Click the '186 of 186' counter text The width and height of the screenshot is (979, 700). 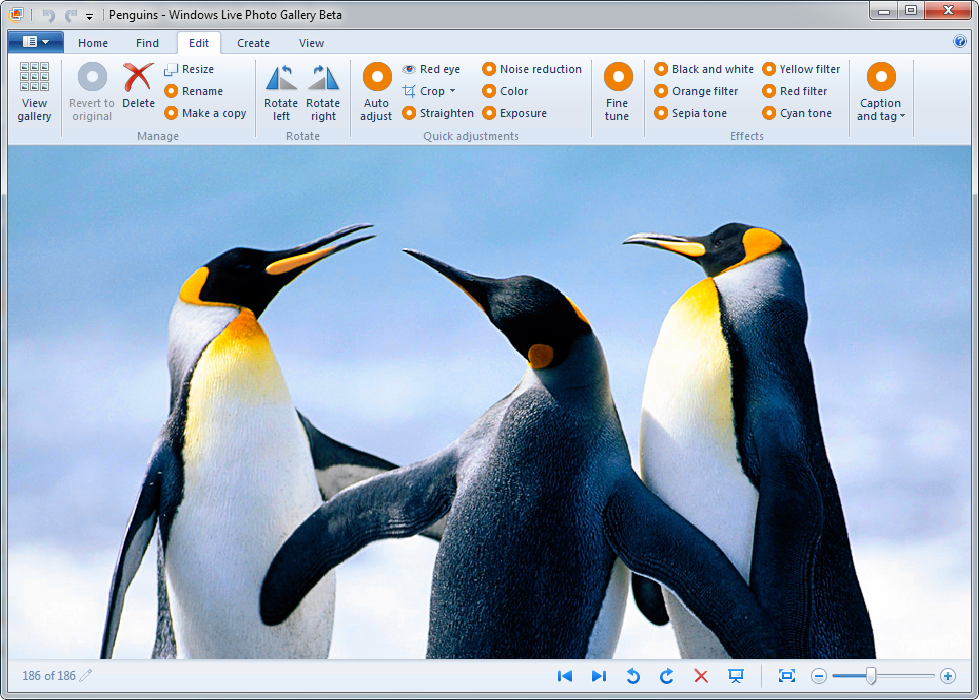(49, 676)
